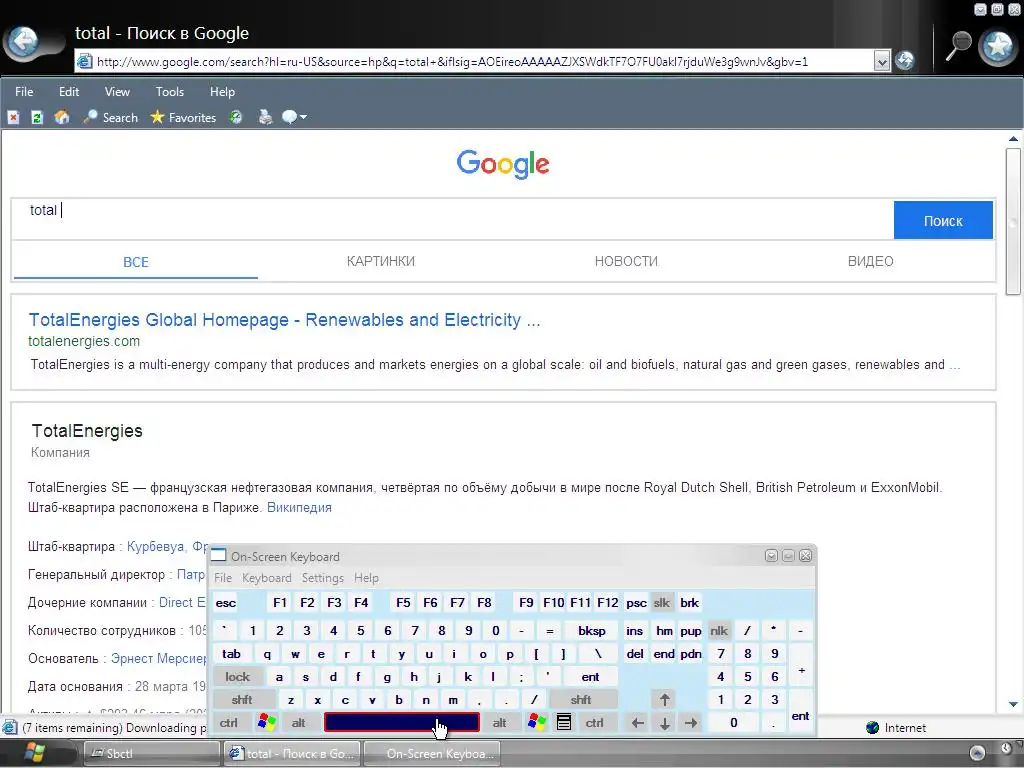Click into the URL address field

[x=483, y=62]
